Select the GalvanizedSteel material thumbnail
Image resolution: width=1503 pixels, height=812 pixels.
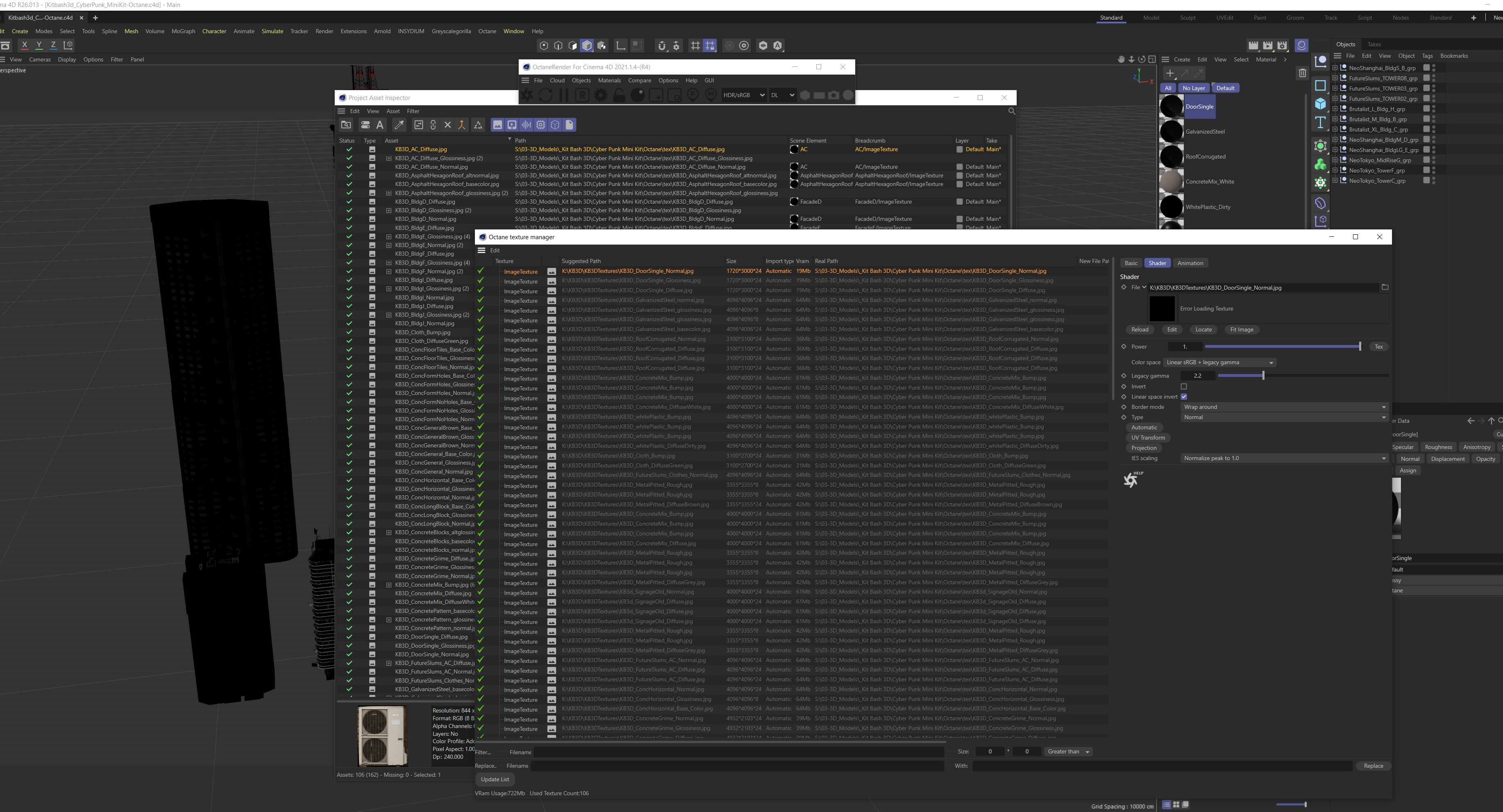1171,132
